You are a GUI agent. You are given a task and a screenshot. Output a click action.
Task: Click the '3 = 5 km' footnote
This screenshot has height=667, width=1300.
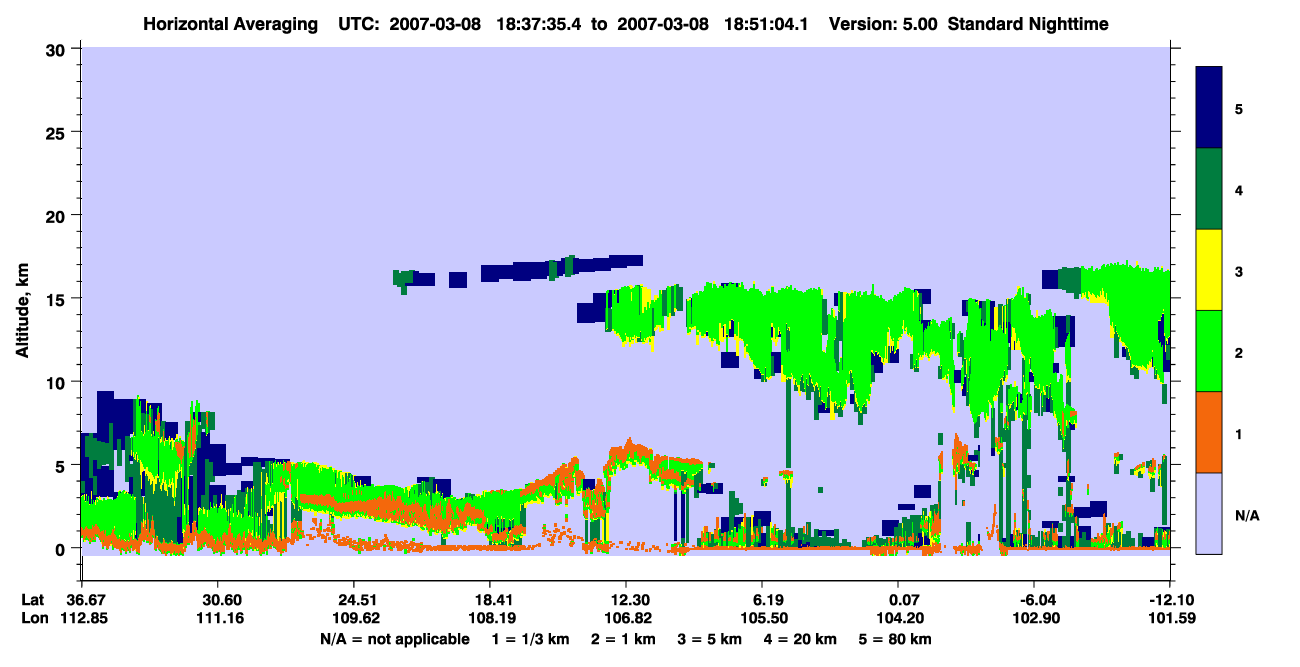click(x=711, y=639)
